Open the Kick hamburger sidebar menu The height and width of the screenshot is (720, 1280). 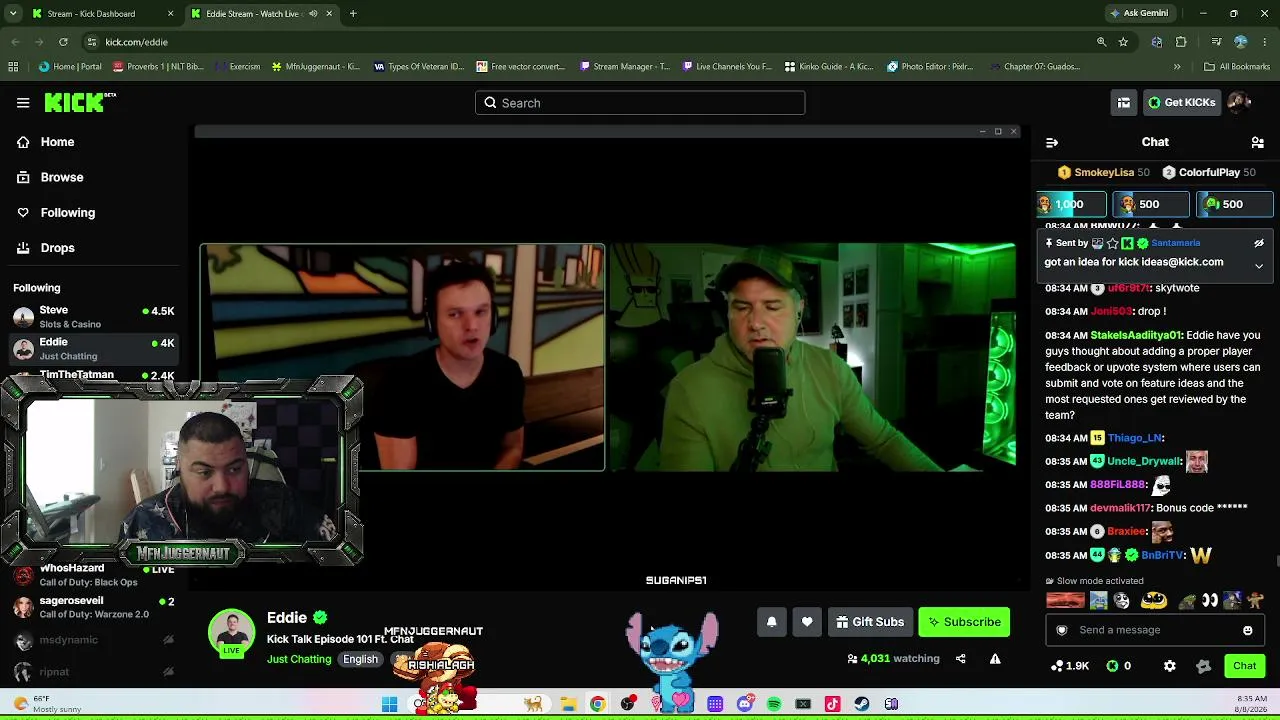pos(23,102)
